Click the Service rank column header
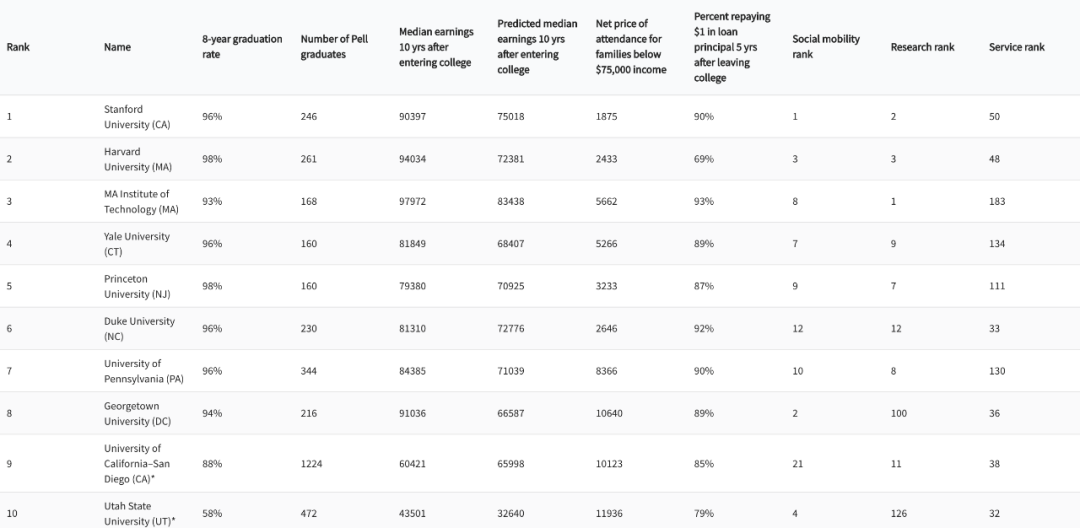The width and height of the screenshot is (1080, 528). pyautogui.click(x=1016, y=47)
